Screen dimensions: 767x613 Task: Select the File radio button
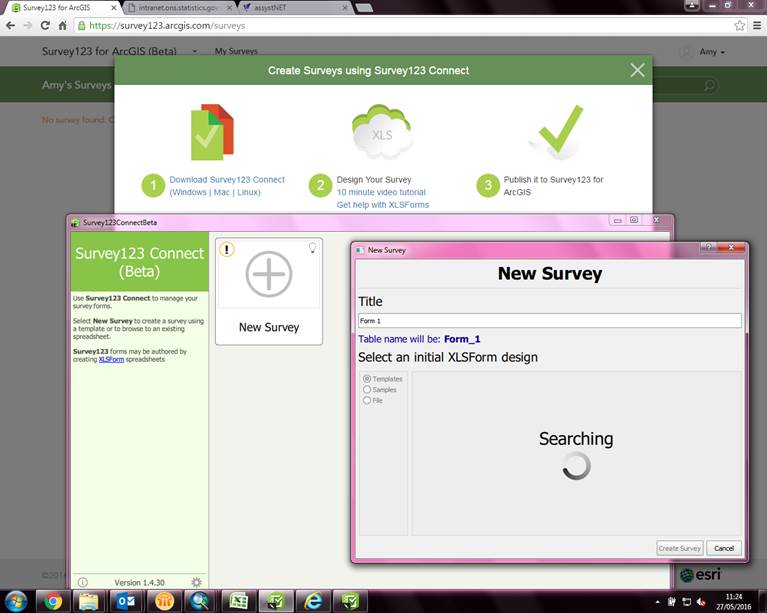[367, 400]
